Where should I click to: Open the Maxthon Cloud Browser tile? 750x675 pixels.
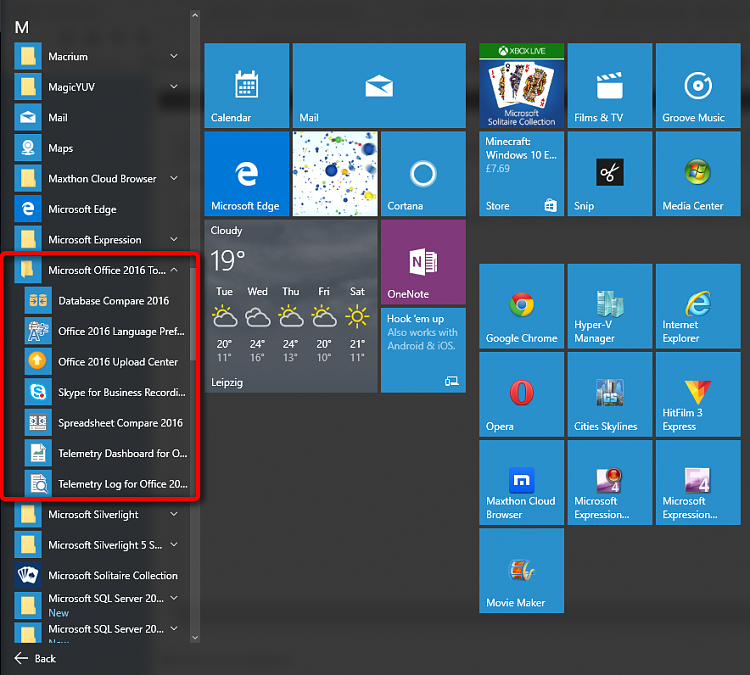(x=521, y=483)
